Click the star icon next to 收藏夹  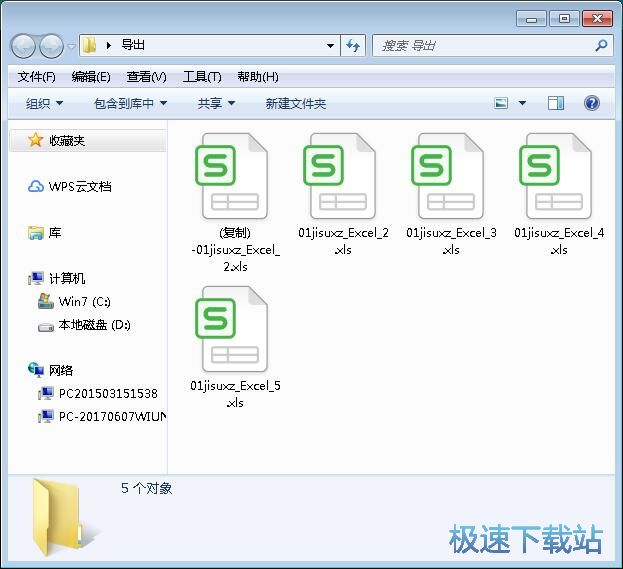tap(35, 140)
